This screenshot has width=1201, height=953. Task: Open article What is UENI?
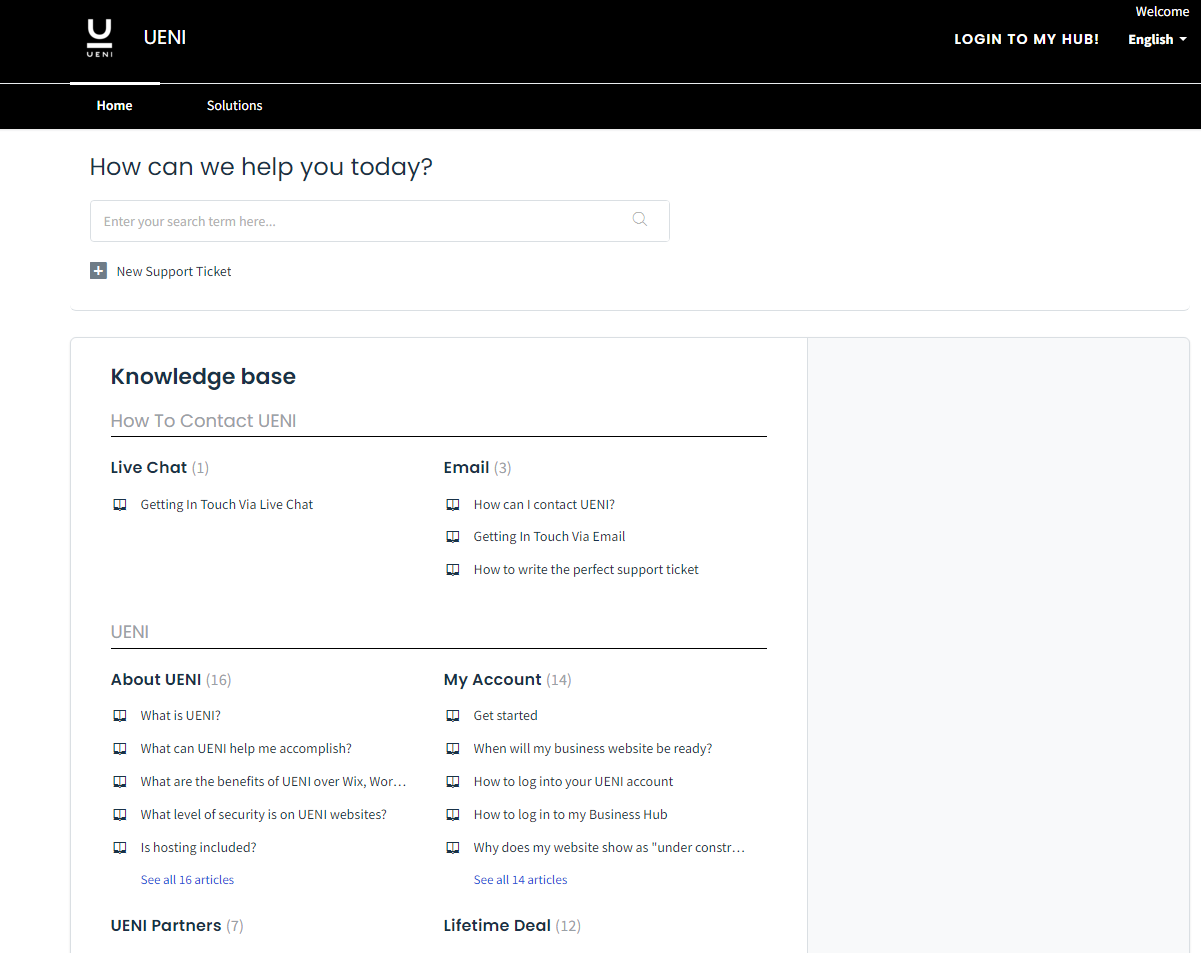click(181, 716)
